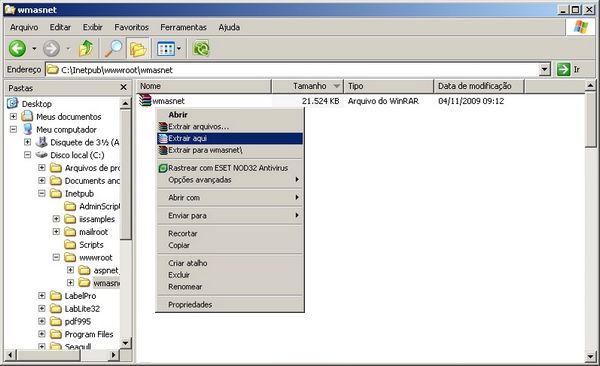This screenshot has width=600, height=366.
Task: Choose Recortar in context menu
Action: point(230,233)
